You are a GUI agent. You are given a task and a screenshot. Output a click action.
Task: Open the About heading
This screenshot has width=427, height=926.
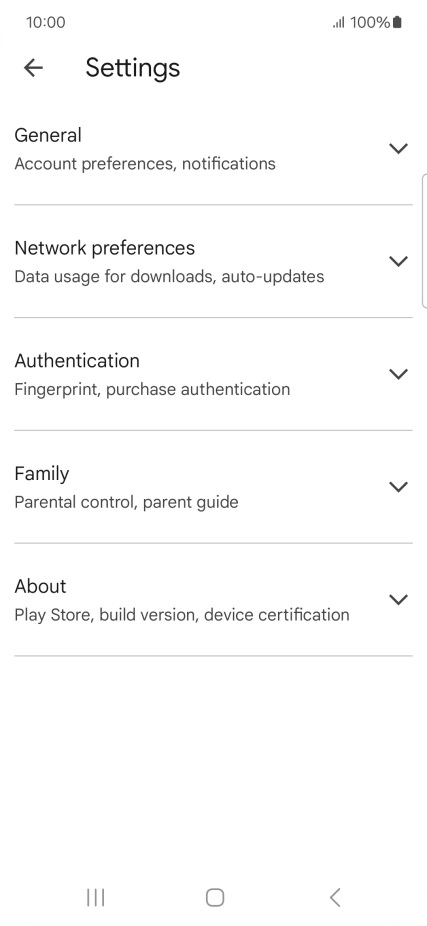coord(40,586)
